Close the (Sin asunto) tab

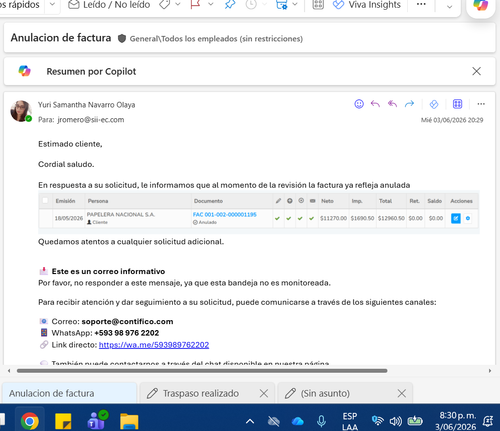tap(402, 393)
